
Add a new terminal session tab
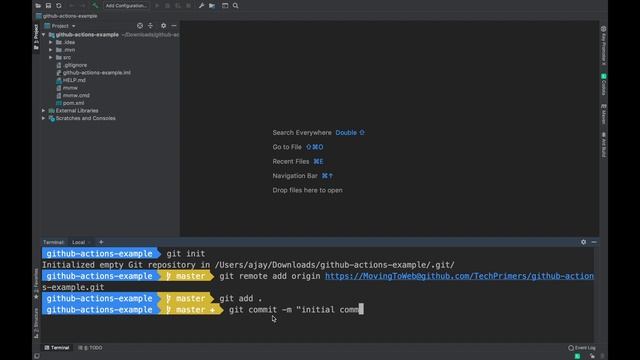(x=101, y=242)
